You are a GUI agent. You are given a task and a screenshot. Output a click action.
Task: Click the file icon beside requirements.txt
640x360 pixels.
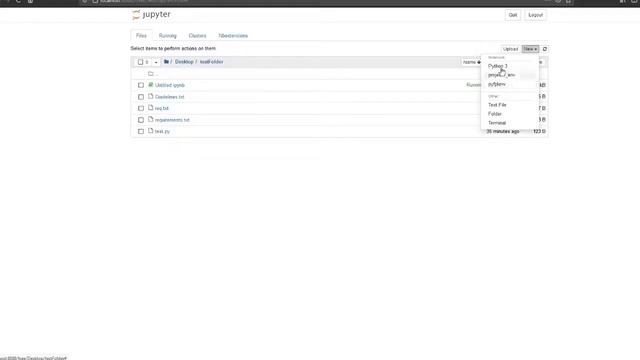point(151,120)
